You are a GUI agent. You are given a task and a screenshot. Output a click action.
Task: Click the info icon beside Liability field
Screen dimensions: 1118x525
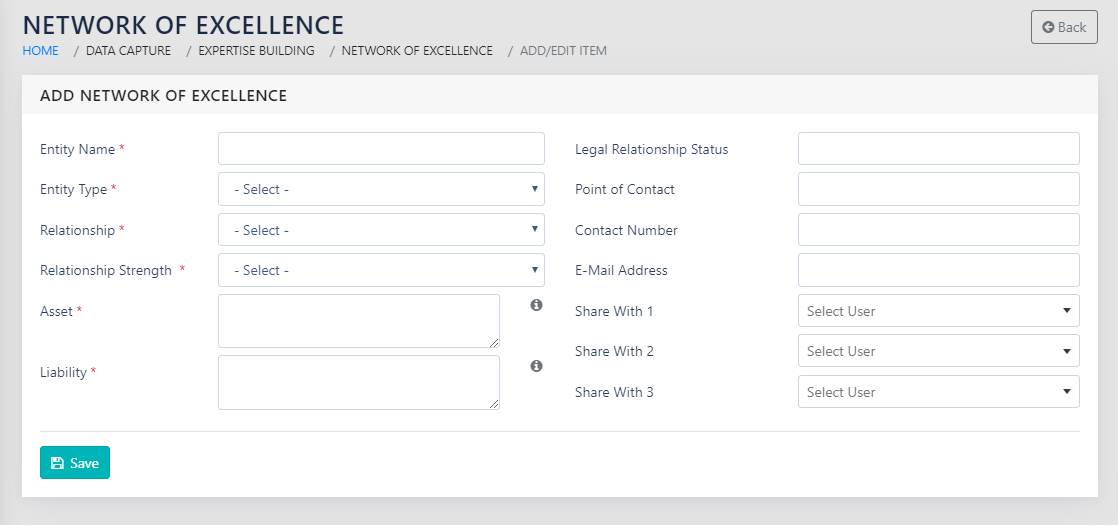[536, 366]
